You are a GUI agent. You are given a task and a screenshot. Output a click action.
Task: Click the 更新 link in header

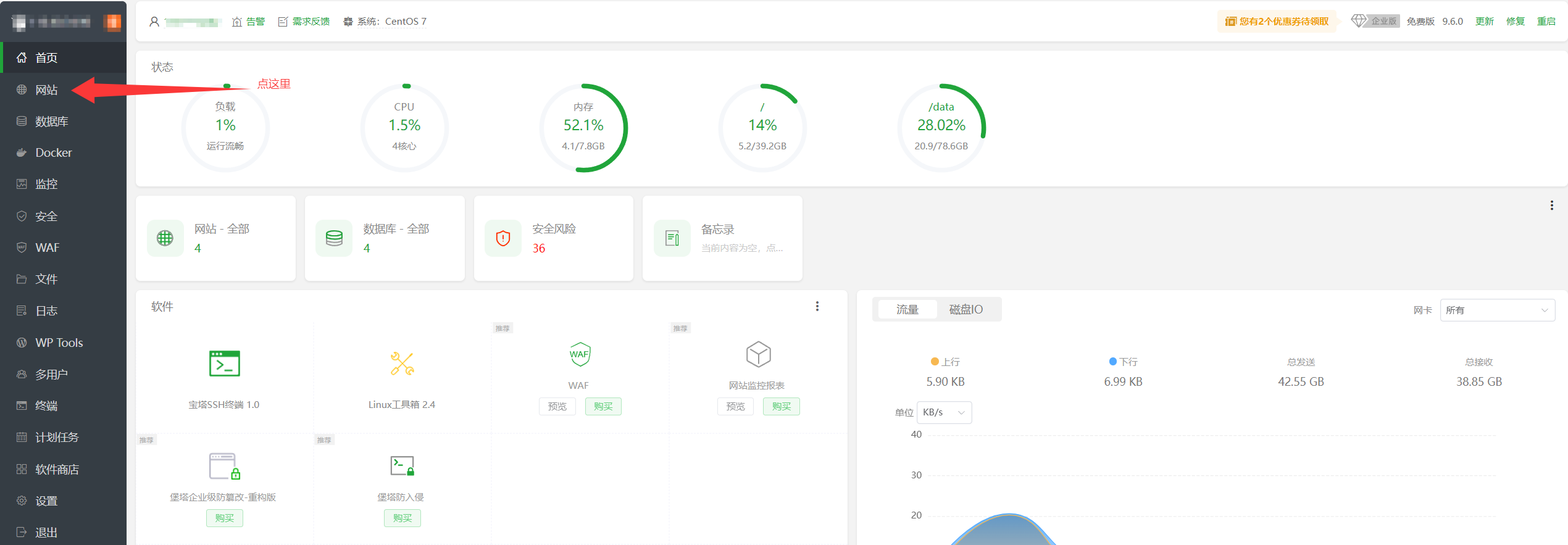click(1484, 22)
